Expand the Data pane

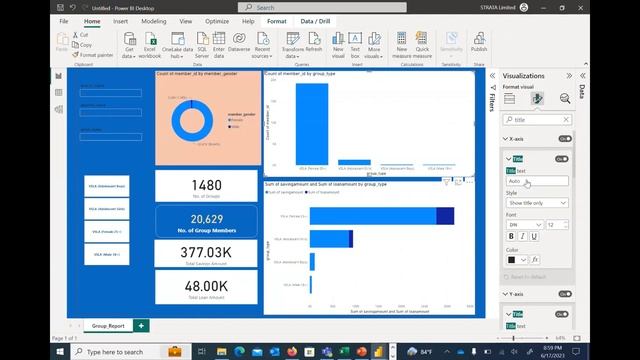(x=583, y=76)
